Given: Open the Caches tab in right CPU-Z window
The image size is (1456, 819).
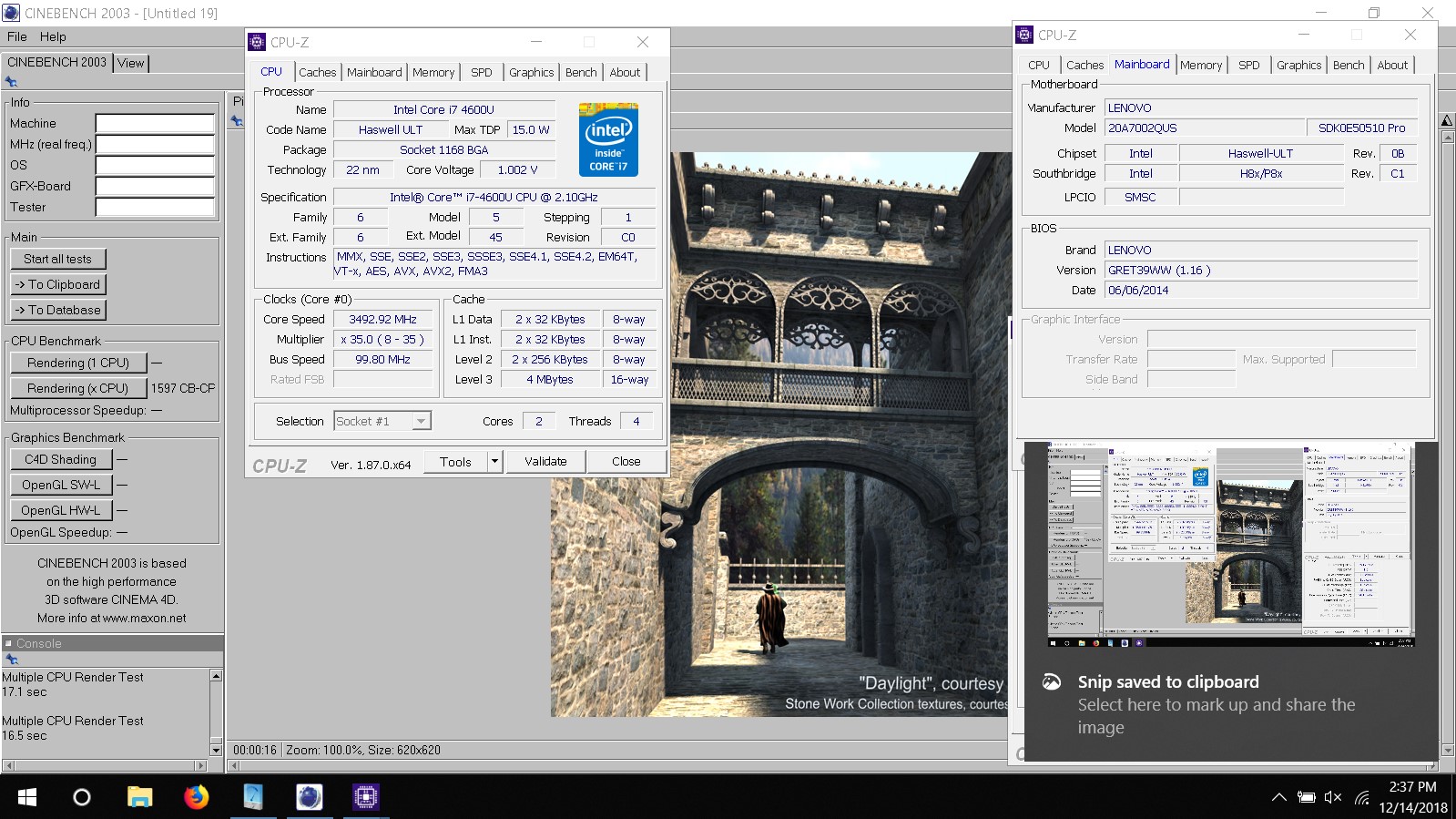Looking at the screenshot, I should (1084, 65).
